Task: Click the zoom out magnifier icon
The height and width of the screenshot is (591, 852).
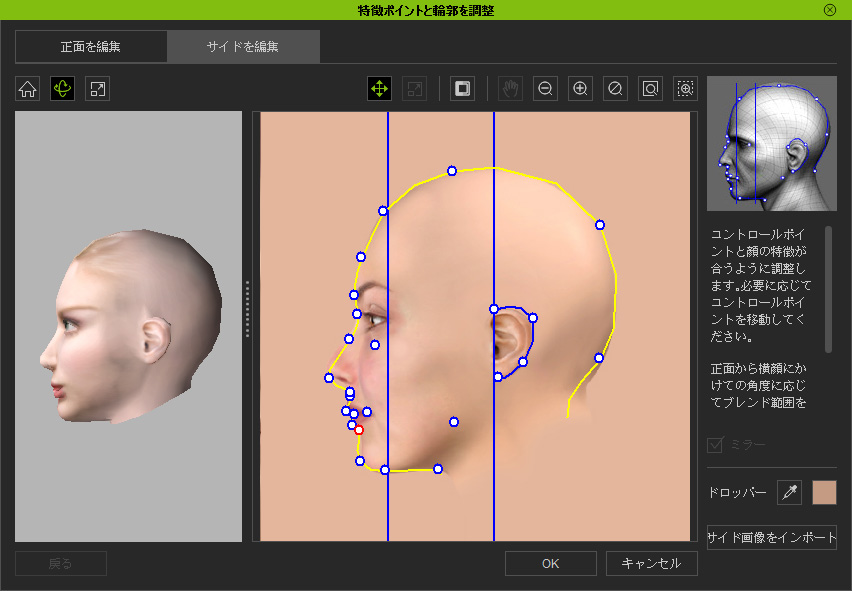Action: (x=546, y=89)
